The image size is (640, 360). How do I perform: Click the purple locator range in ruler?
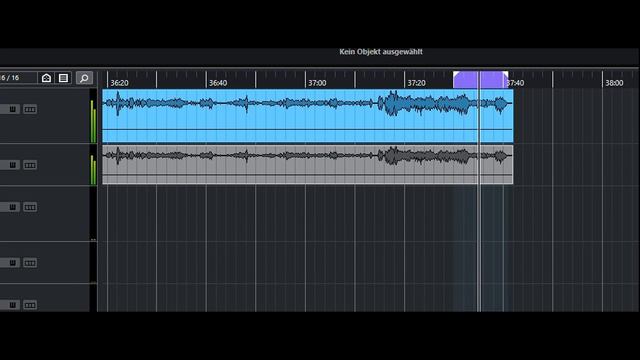click(x=480, y=80)
